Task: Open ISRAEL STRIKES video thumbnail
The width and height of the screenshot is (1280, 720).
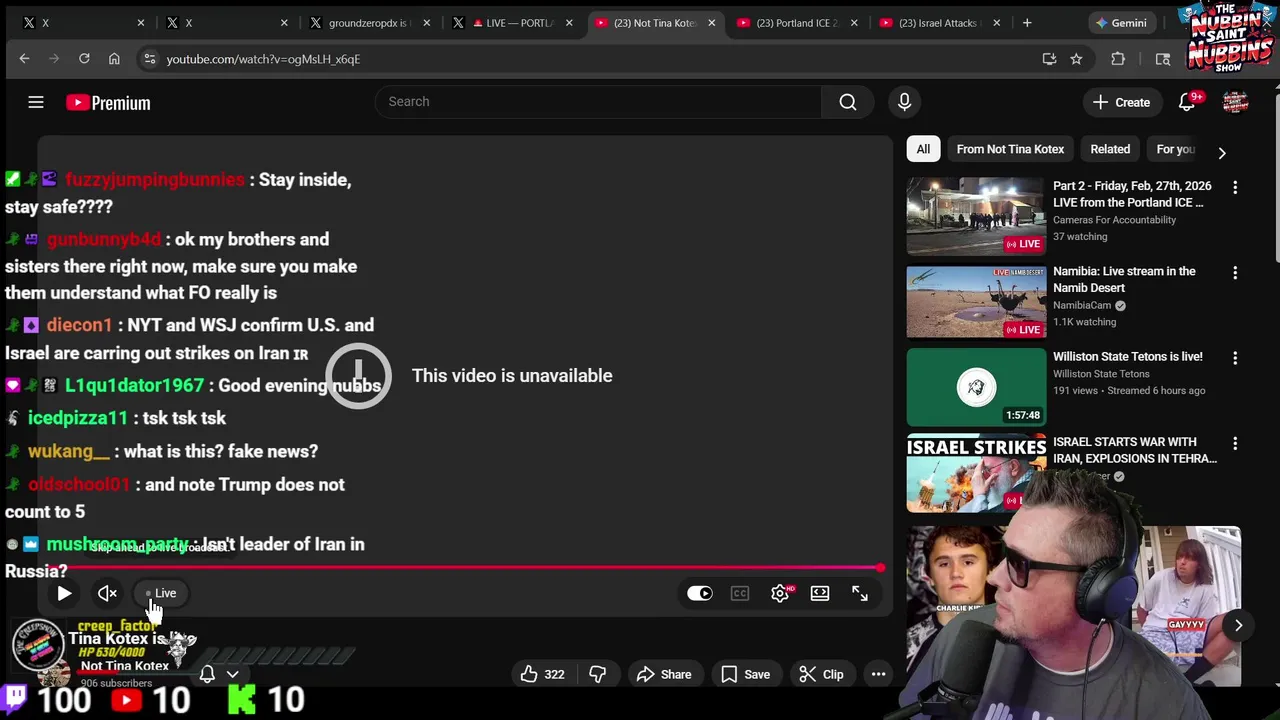Action: (x=976, y=472)
